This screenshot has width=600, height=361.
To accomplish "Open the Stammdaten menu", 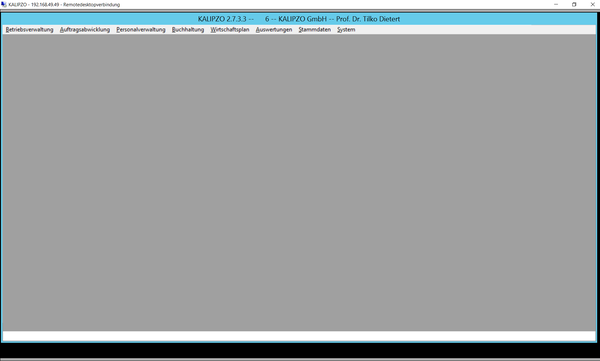I will pyautogui.click(x=315, y=29).
